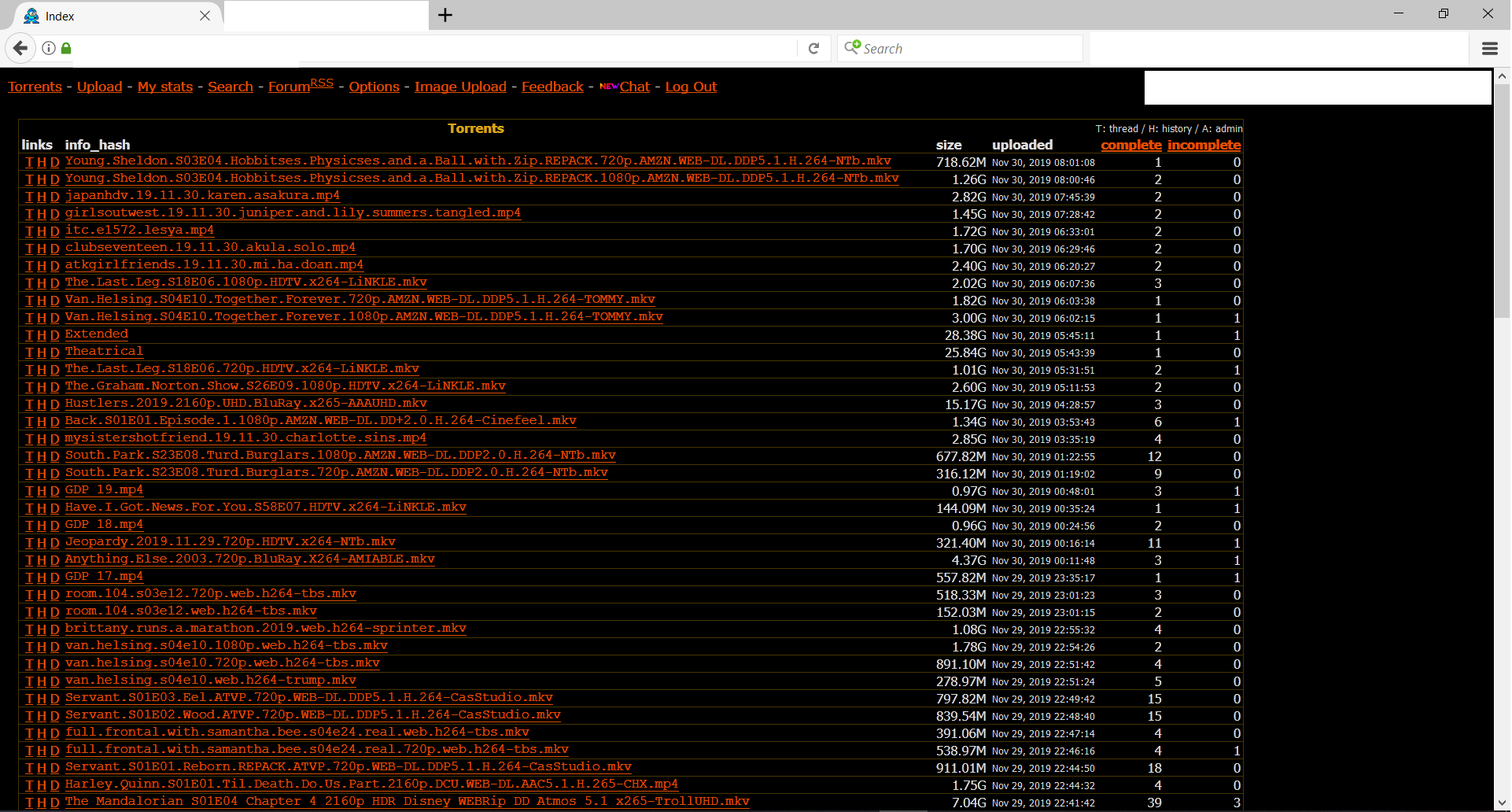Open the Forum RSS feed link
The image size is (1512, 812).
pyautogui.click(x=322, y=83)
